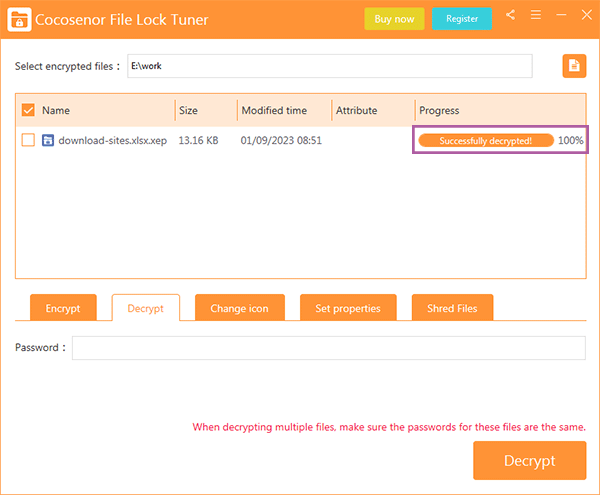Open the hamburger menu icon
Image resolution: width=600 pixels, height=495 pixels.
[x=536, y=15]
